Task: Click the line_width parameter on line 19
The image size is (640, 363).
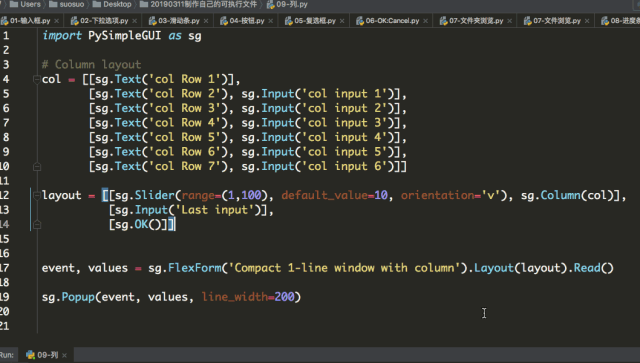Action: click(235, 297)
